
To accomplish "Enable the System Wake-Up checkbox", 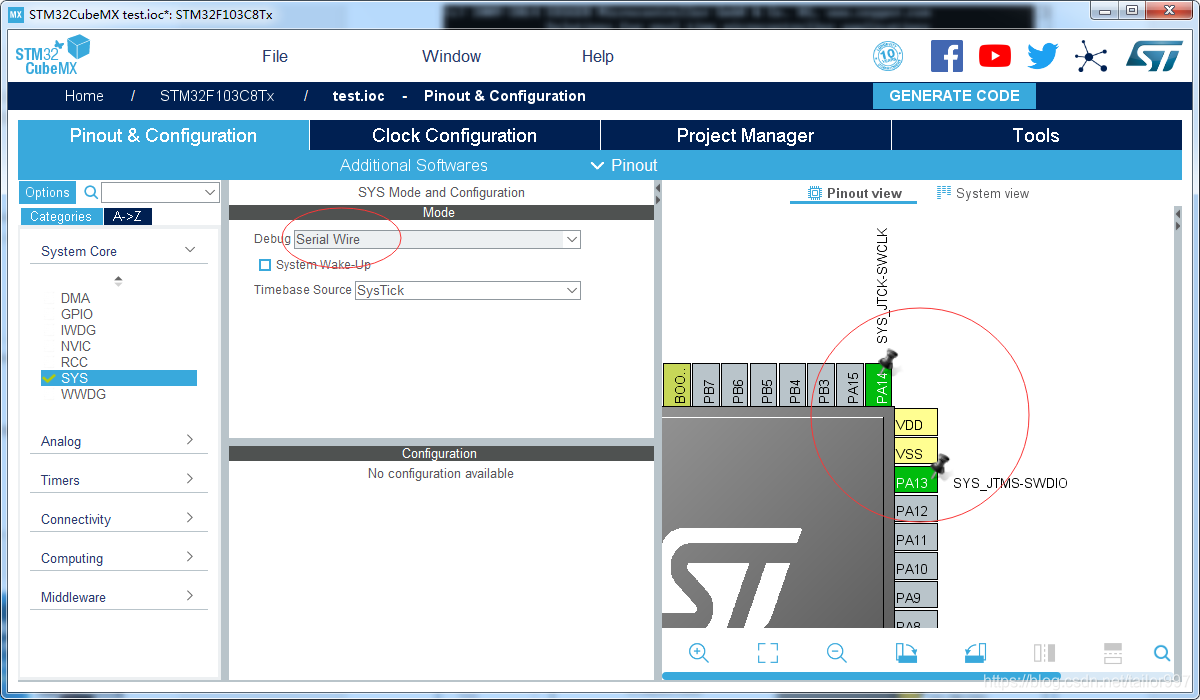I will point(265,265).
